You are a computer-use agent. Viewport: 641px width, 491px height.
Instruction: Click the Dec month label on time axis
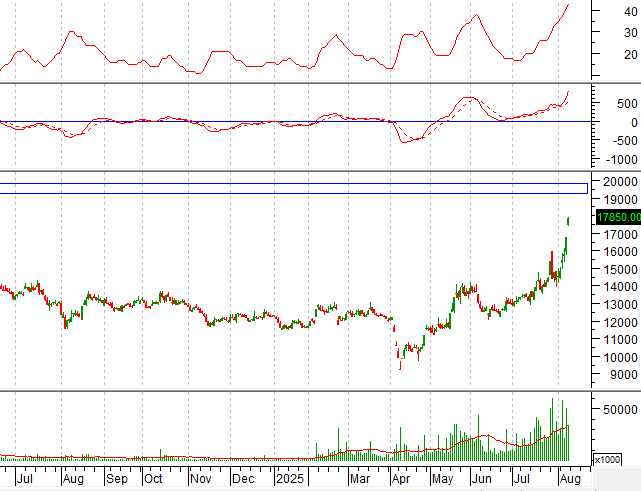pos(243,479)
